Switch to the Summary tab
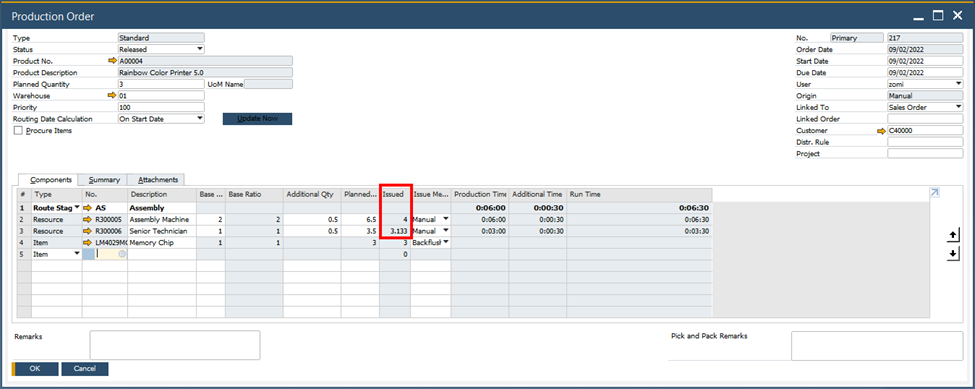This screenshot has width=975, height=389. point(104,180)
